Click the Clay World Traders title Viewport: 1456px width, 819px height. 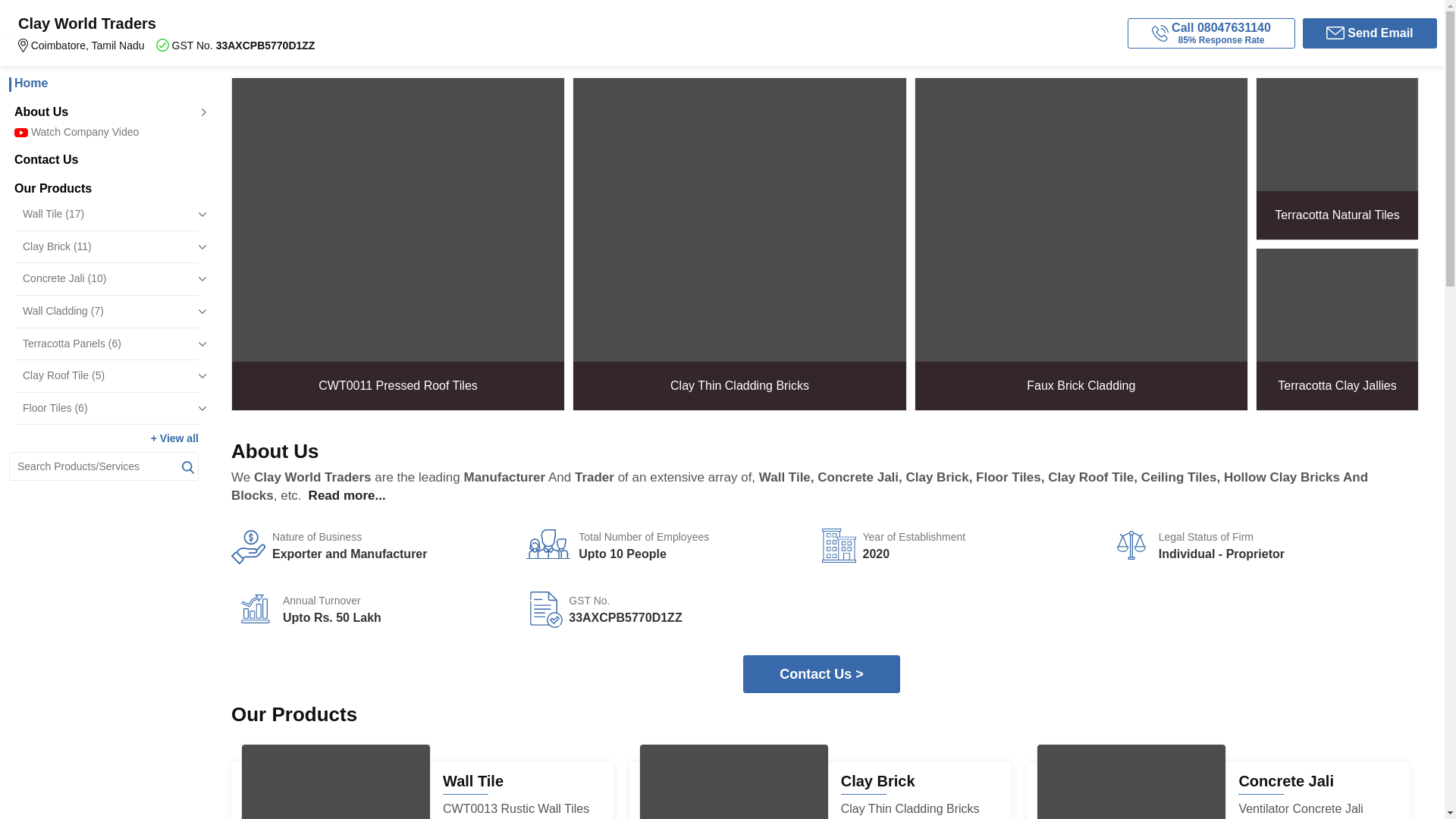87,24
